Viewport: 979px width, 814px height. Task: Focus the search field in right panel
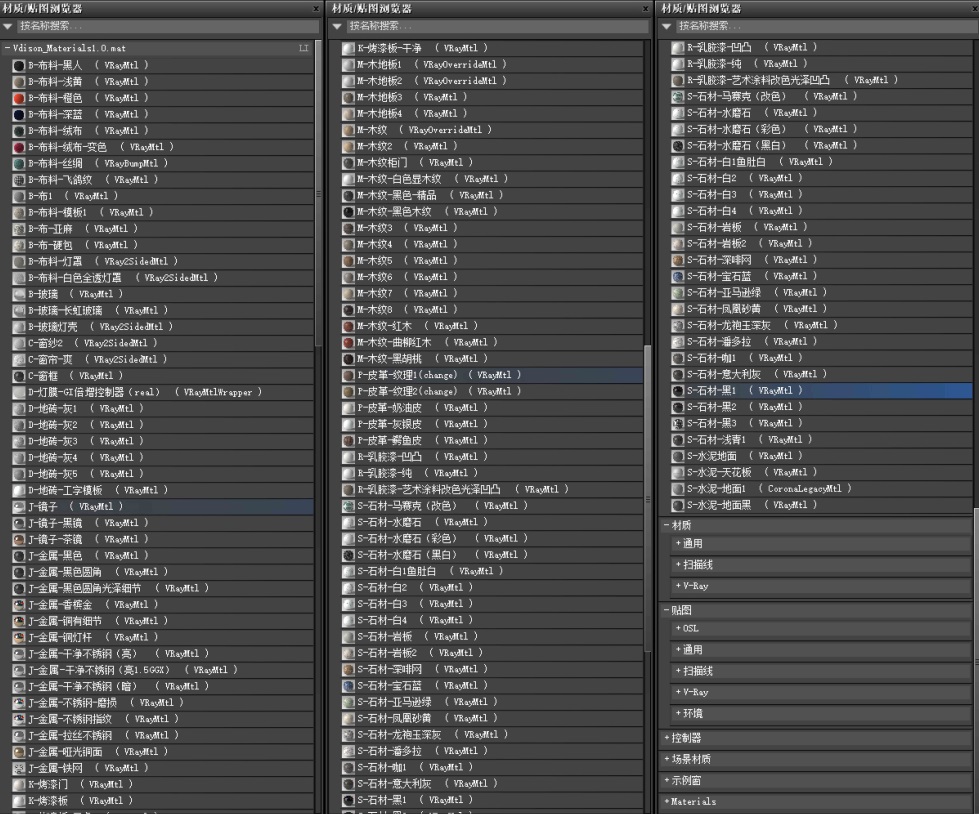click(827, 26)
